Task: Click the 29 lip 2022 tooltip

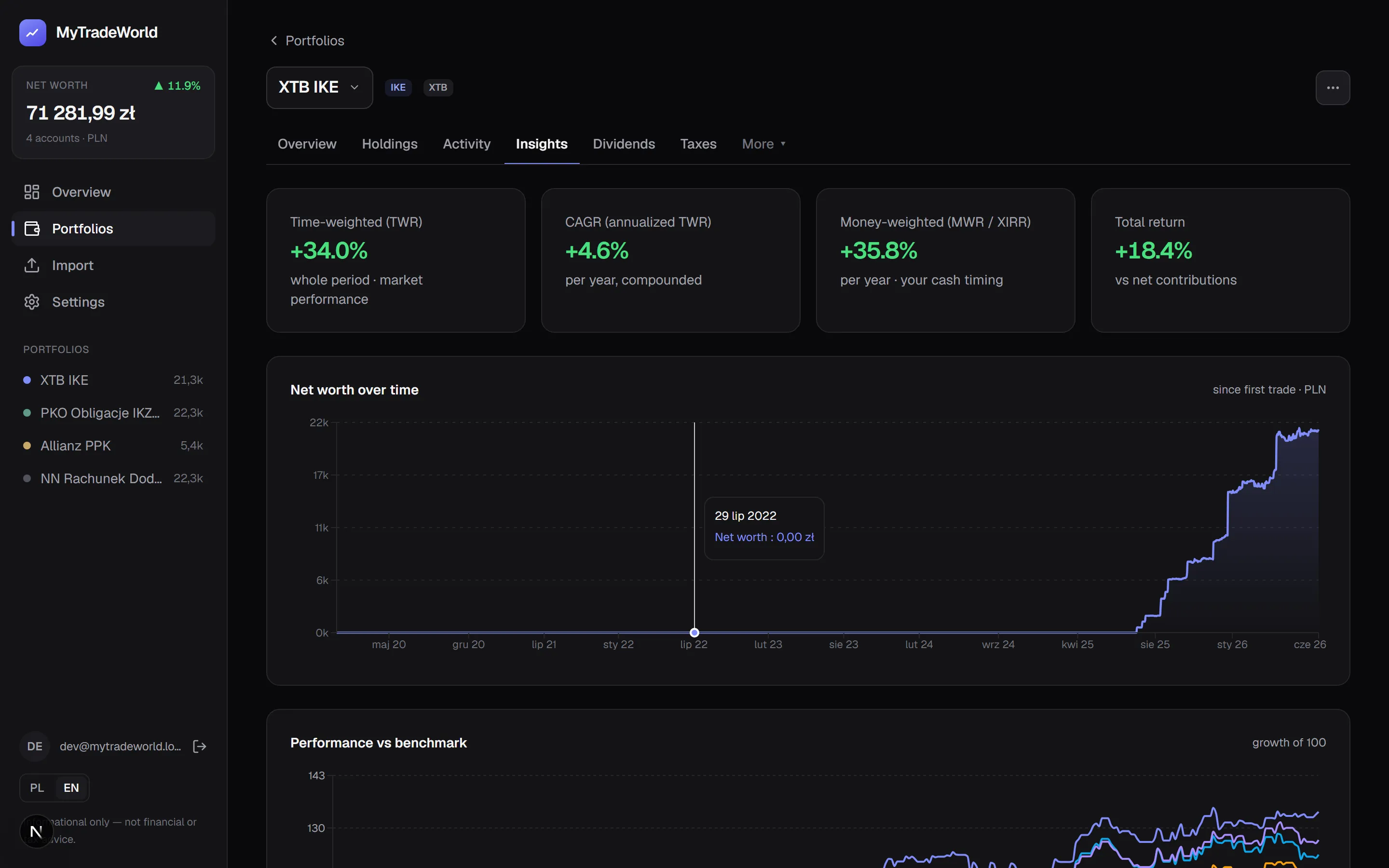Action: pos(764,528)
